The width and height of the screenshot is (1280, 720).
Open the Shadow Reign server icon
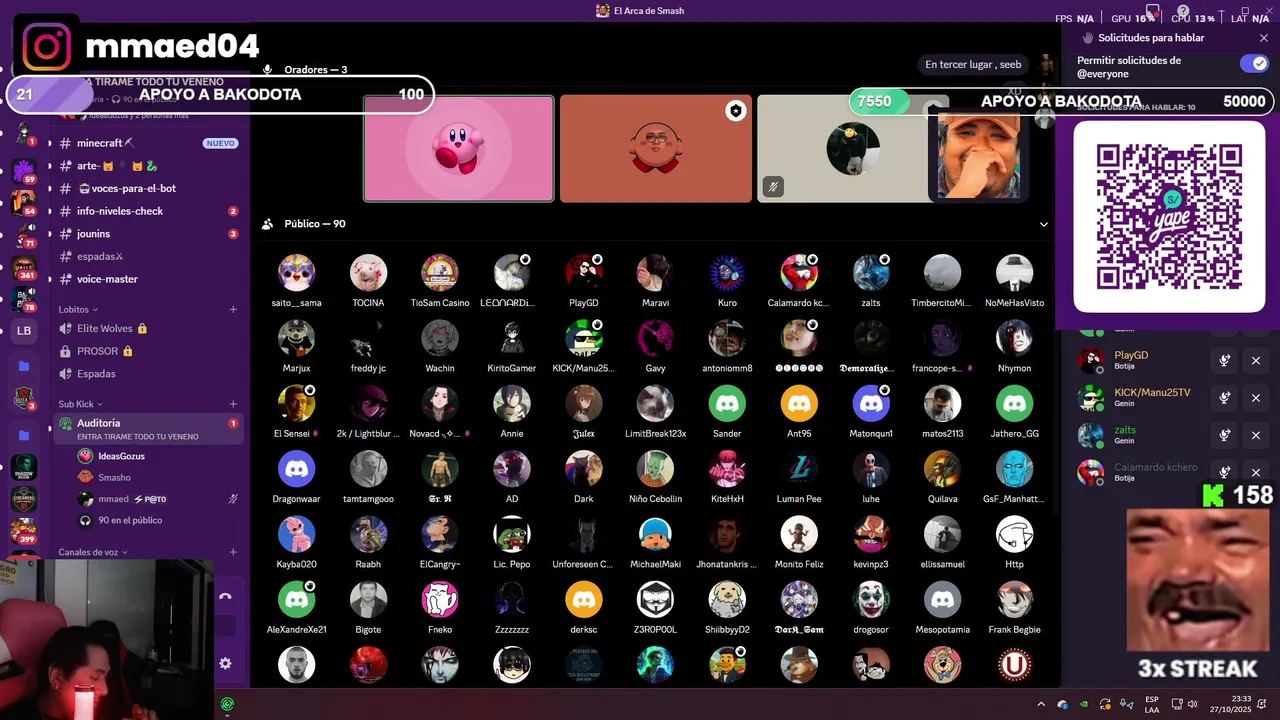coord(24,466)
